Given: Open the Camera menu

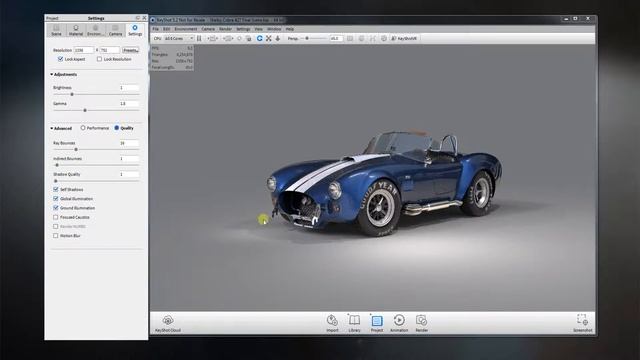Looking at the screenshot, I should (208, 29).
